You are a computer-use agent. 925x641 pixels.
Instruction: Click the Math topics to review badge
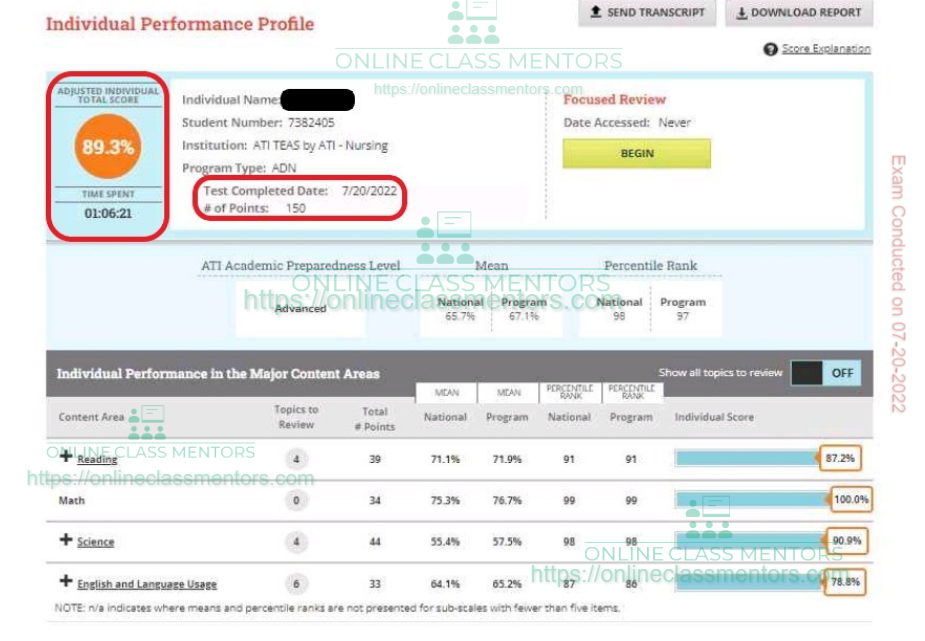296,500
